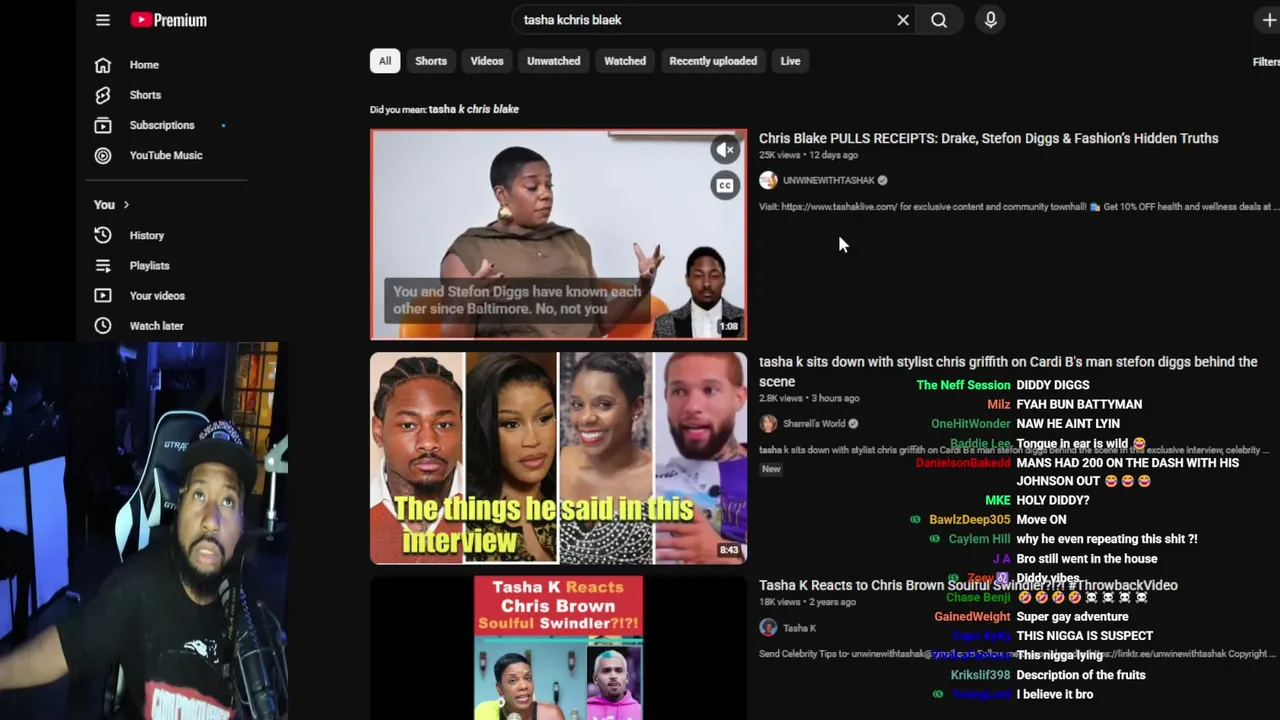The image size is (1280, 720).
Task: Open Subscriptions in the sidebar
Action: (160, 125)
